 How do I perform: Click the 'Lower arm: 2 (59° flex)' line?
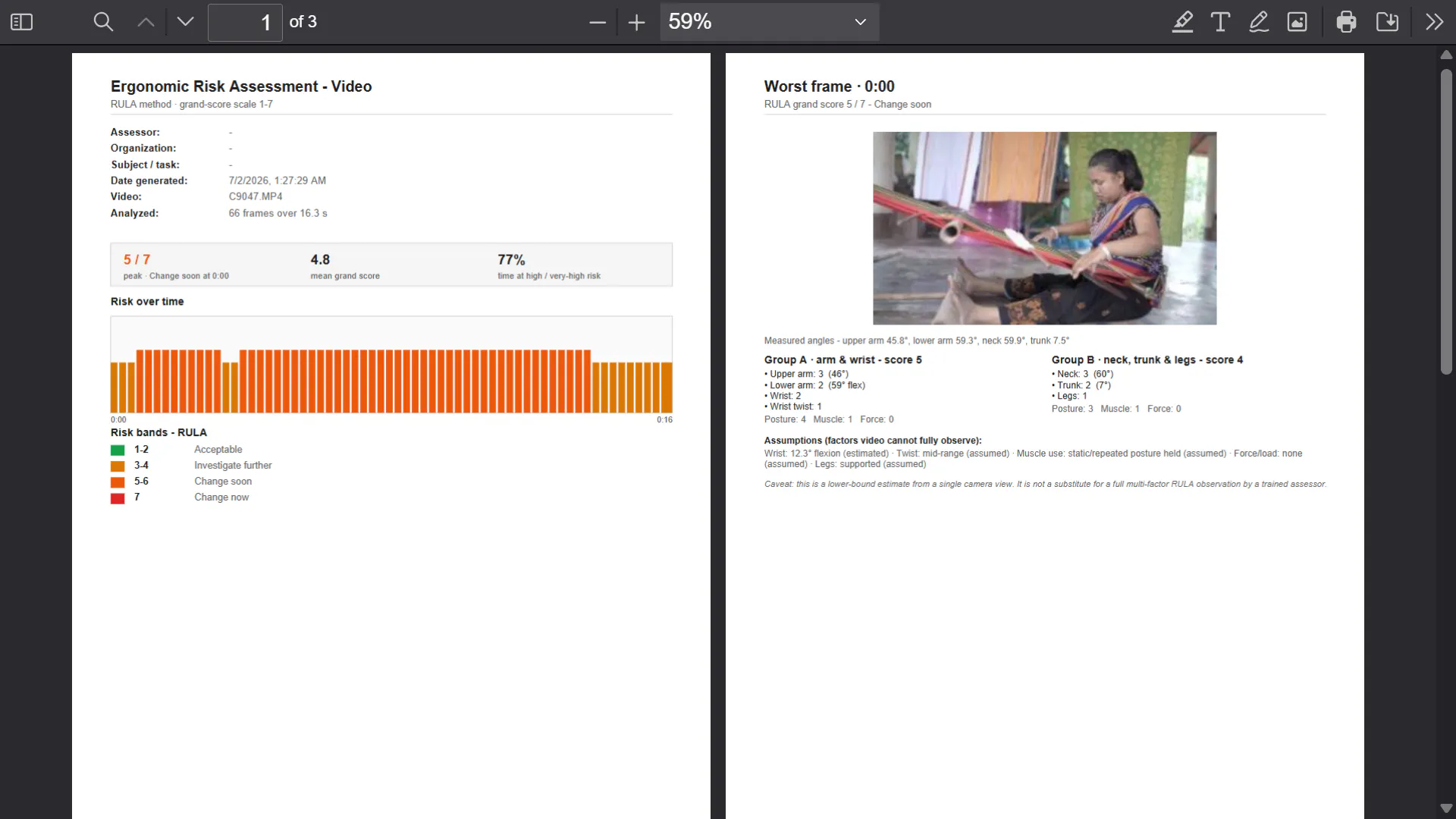tap(815, 385)
